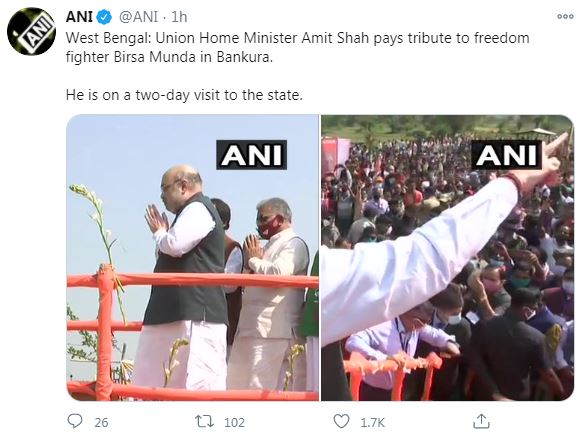The height and width of the screenshot is (444, 578).
Task: Open the three-dot more options menu
Action: coord(565,17)
